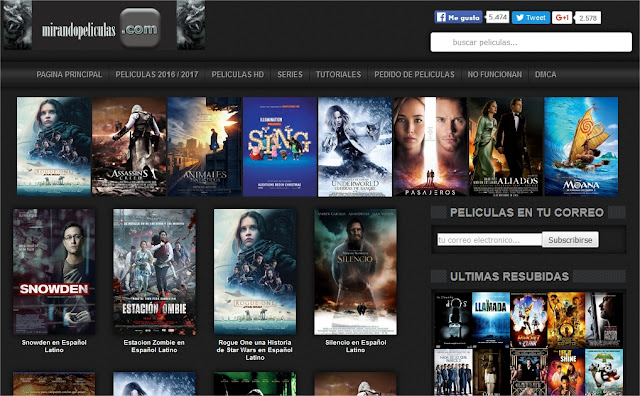
Task: Select Rogue One poster in top banner
Action: (54, 147)
